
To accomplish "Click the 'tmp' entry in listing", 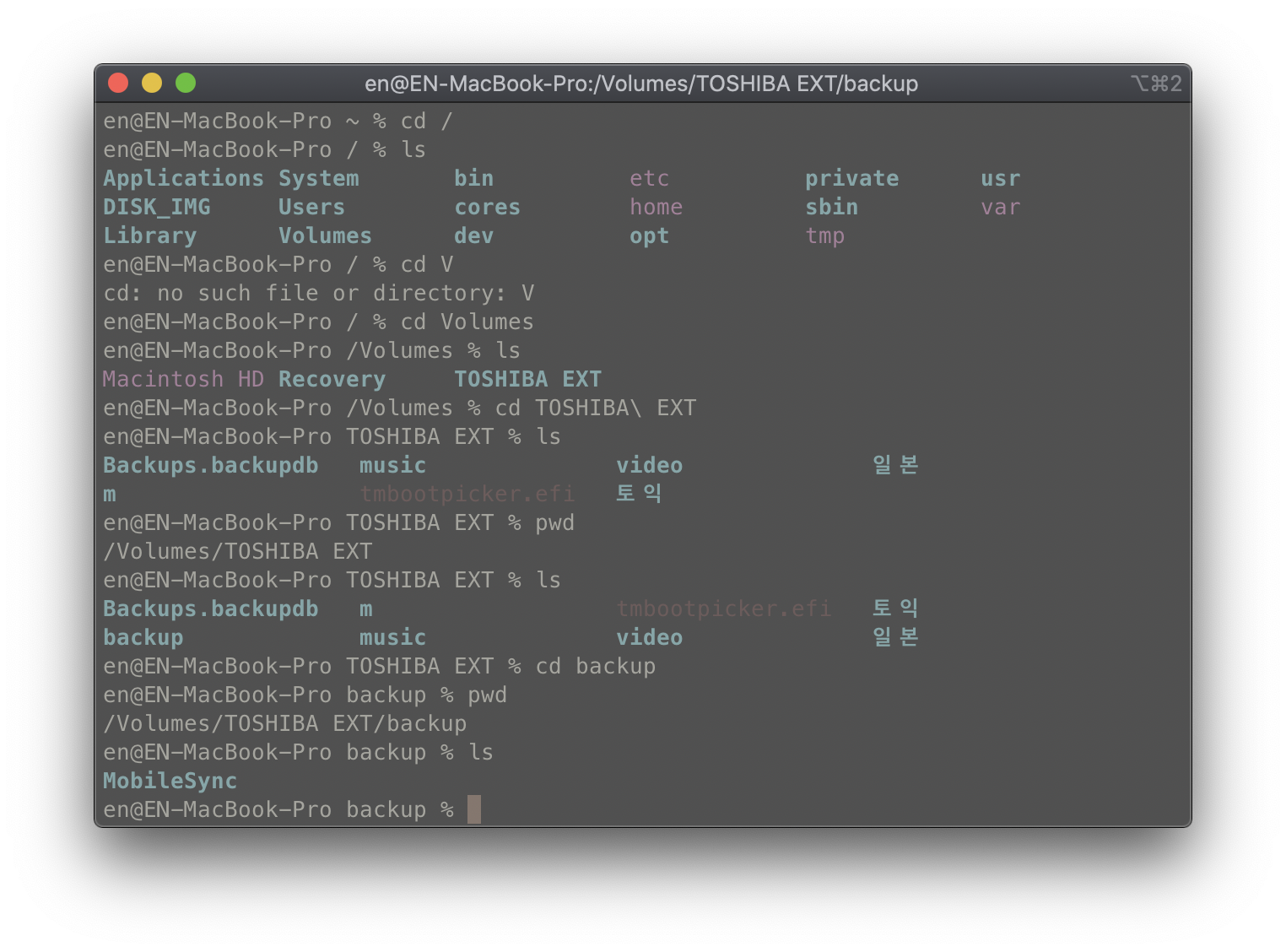I will point(825,237).
